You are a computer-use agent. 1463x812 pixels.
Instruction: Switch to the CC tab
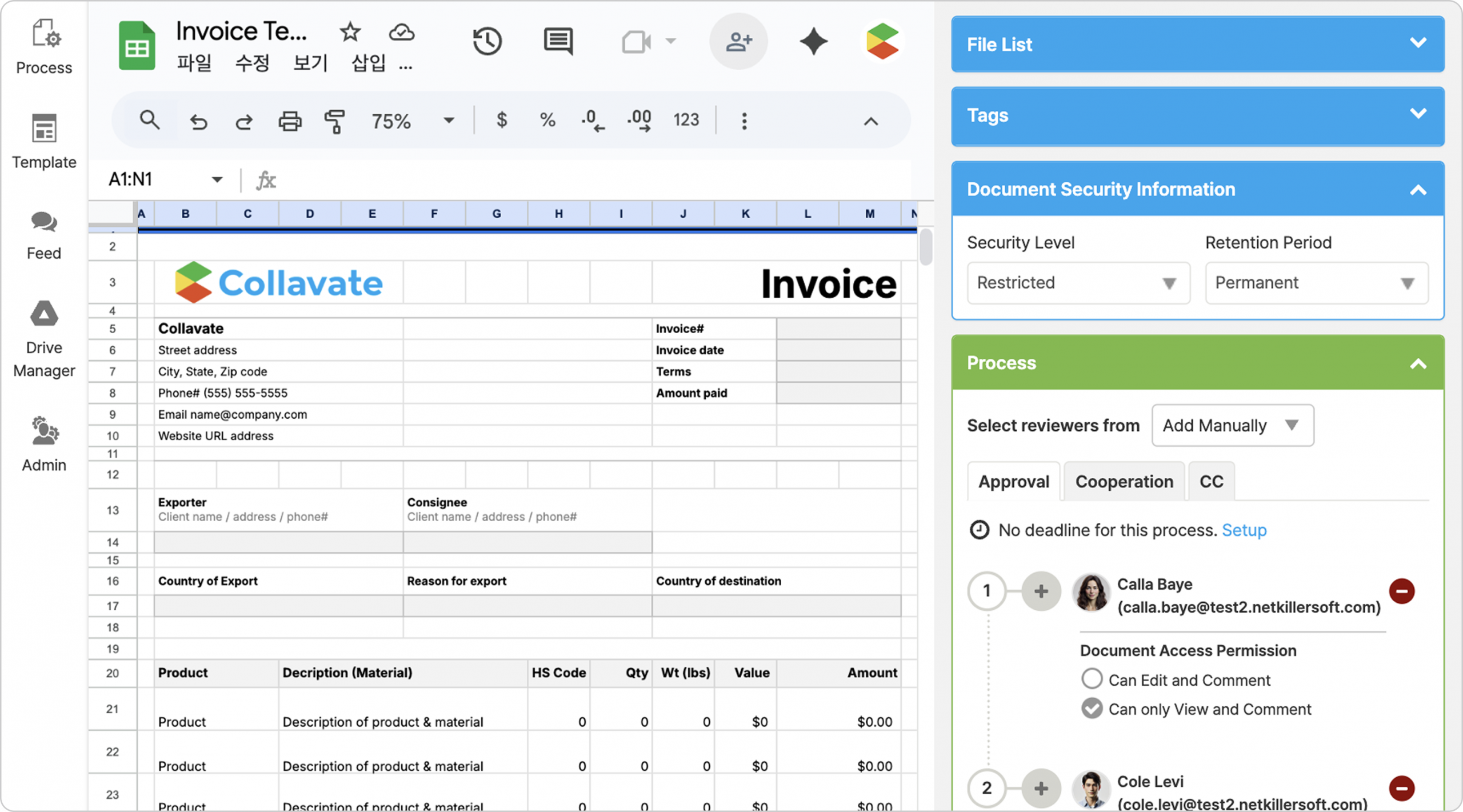click(1212, 482)
